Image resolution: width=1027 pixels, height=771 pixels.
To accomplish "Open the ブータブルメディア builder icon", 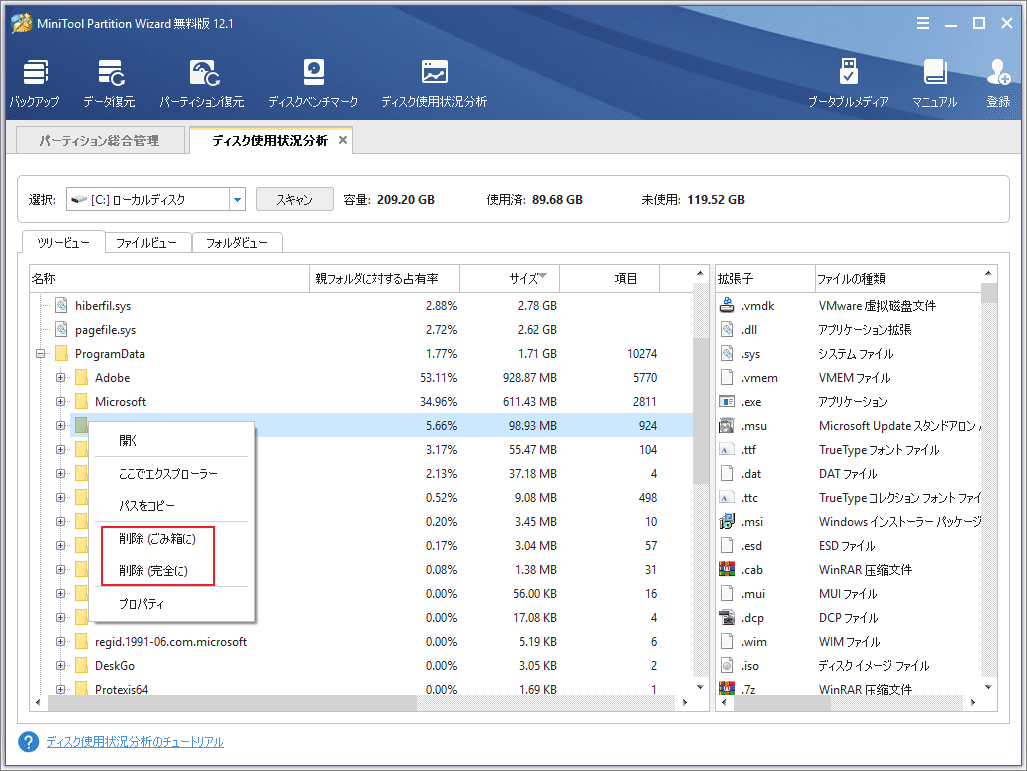I will (x=848, y=84).
